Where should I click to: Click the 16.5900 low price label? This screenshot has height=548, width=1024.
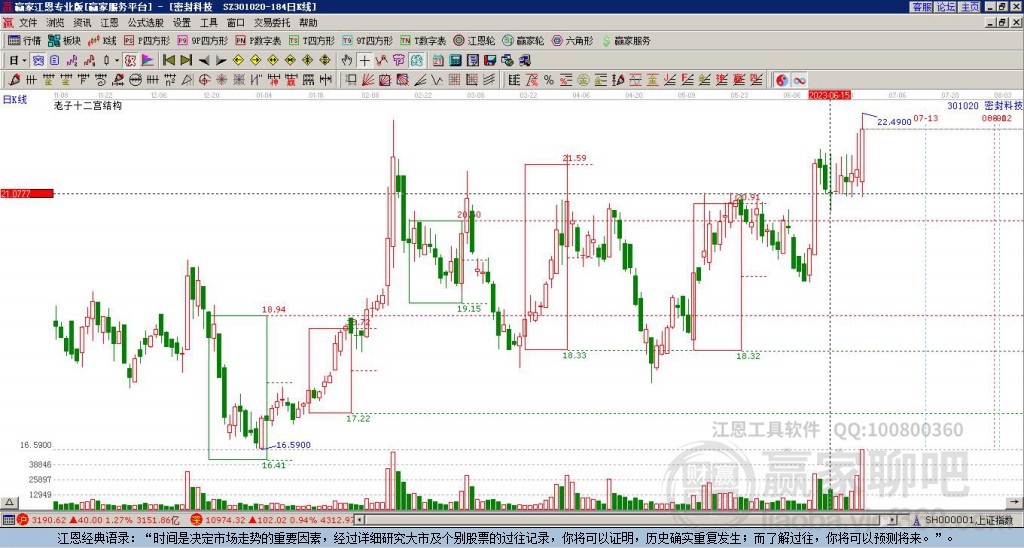click(x=293, y=445)
